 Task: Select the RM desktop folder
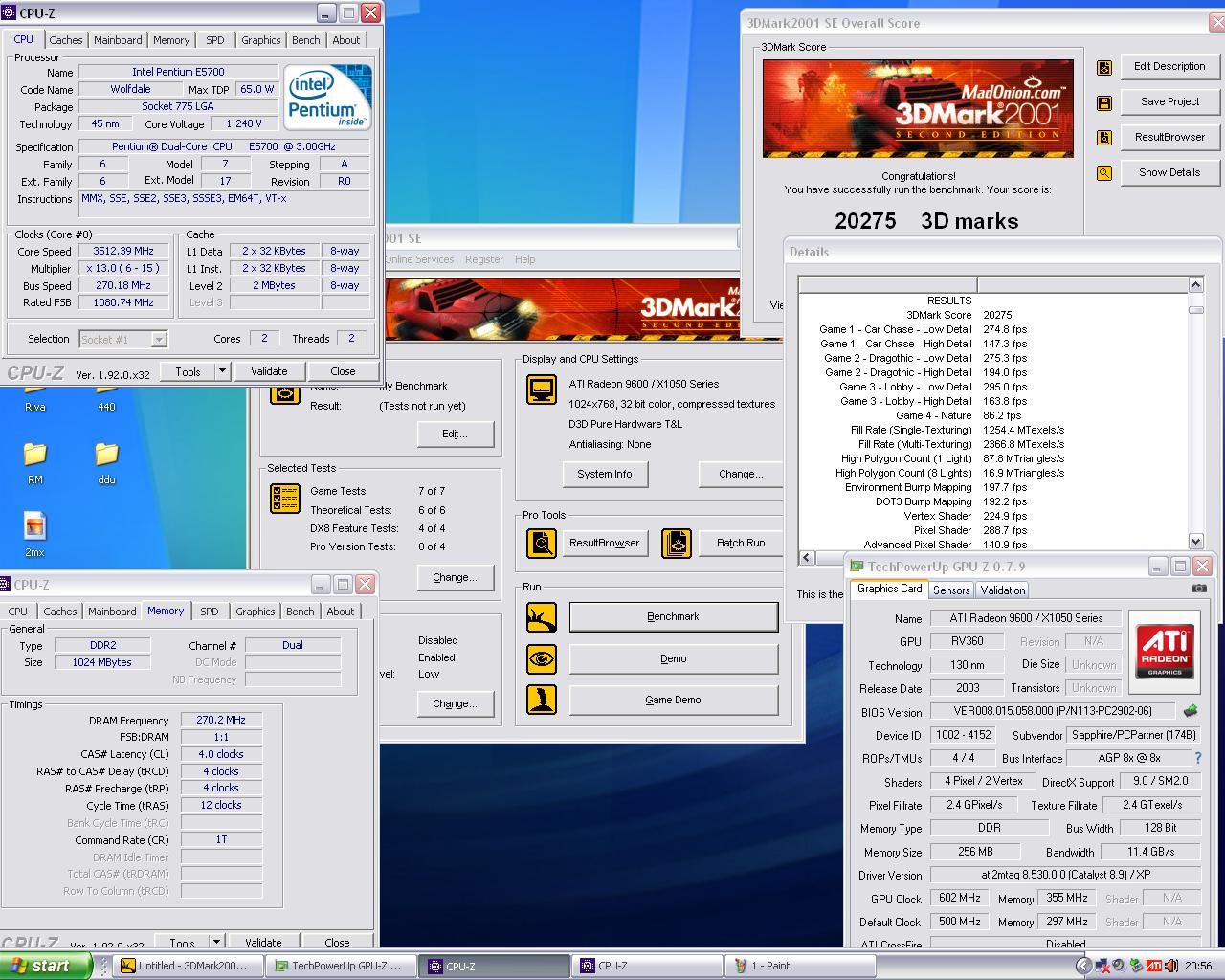tap(35, 461)
